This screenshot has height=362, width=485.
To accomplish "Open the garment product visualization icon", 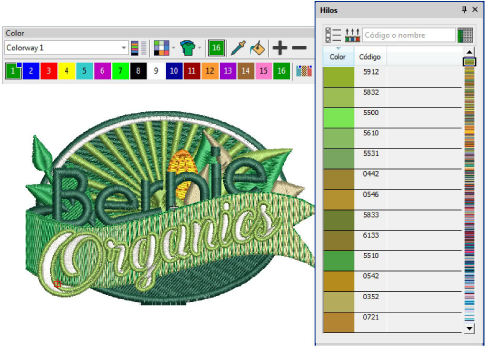I will [188, 48].
